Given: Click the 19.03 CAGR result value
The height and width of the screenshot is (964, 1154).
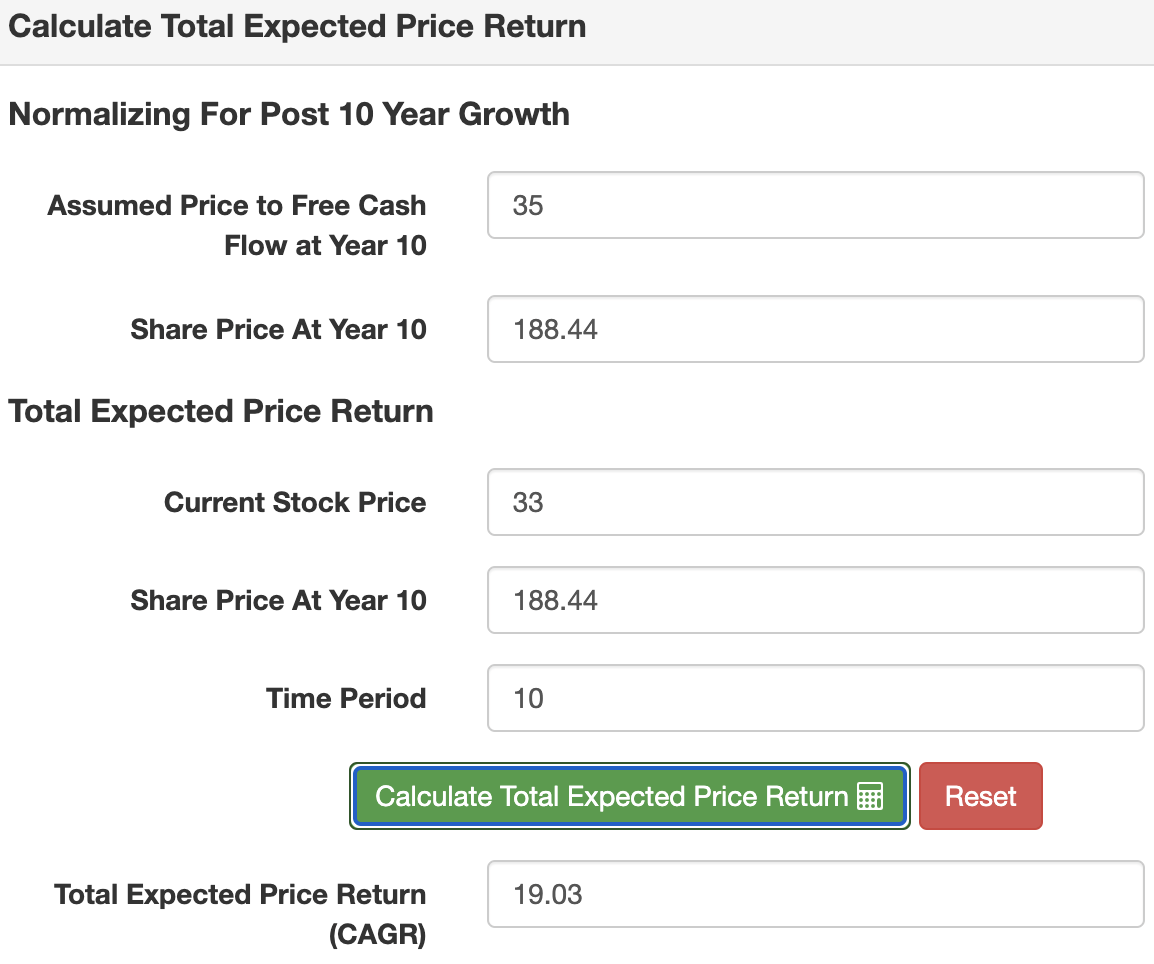Looking at the screenshot, I should 547,894.
